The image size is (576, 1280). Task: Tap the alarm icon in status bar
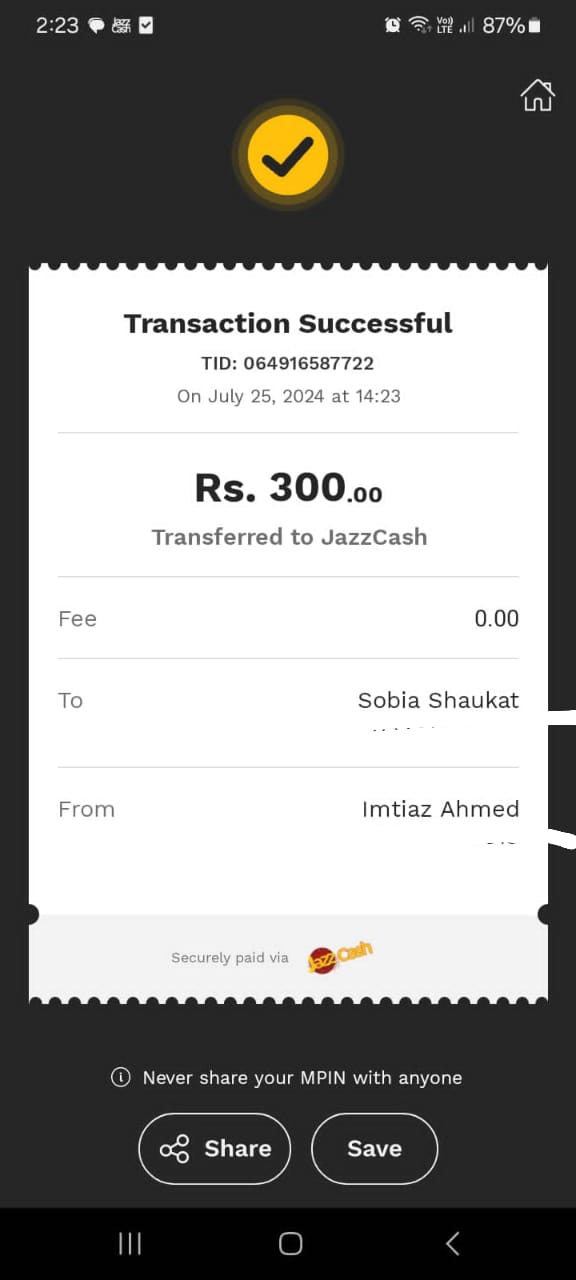393,26
